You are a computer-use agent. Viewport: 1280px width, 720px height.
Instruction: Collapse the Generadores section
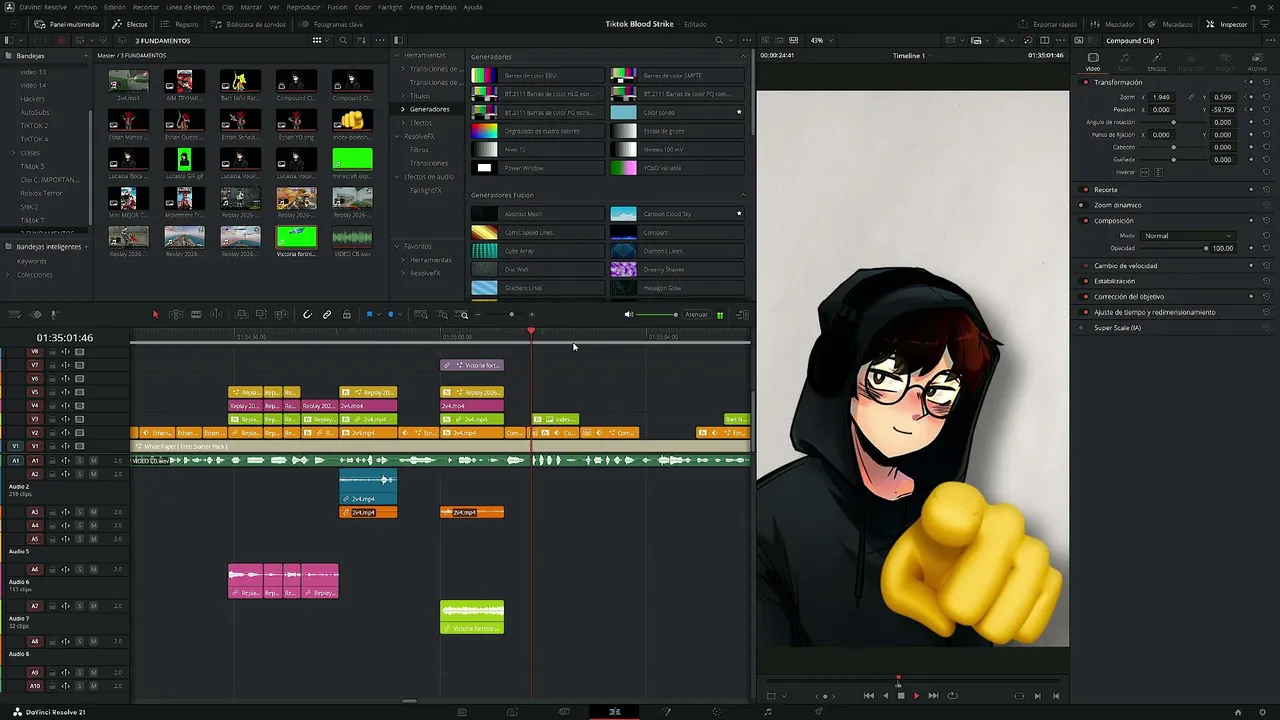click(x=742, y=57)
